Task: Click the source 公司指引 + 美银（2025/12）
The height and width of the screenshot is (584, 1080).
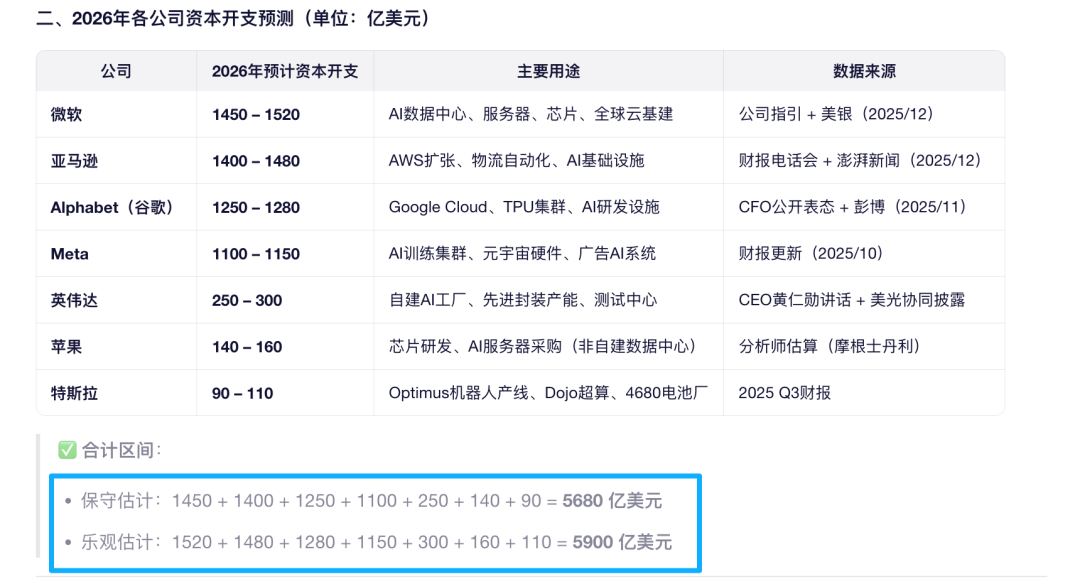Action: 838,114
